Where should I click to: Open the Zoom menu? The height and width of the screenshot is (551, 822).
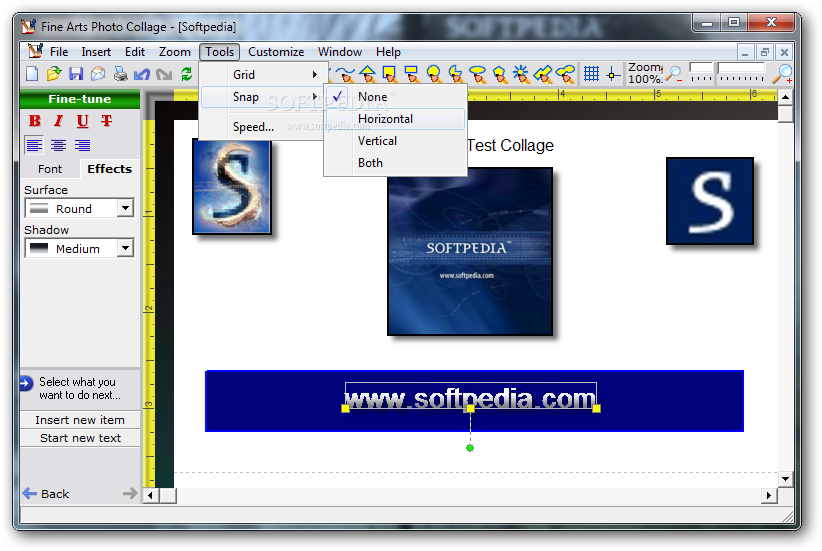click(175, 52)
